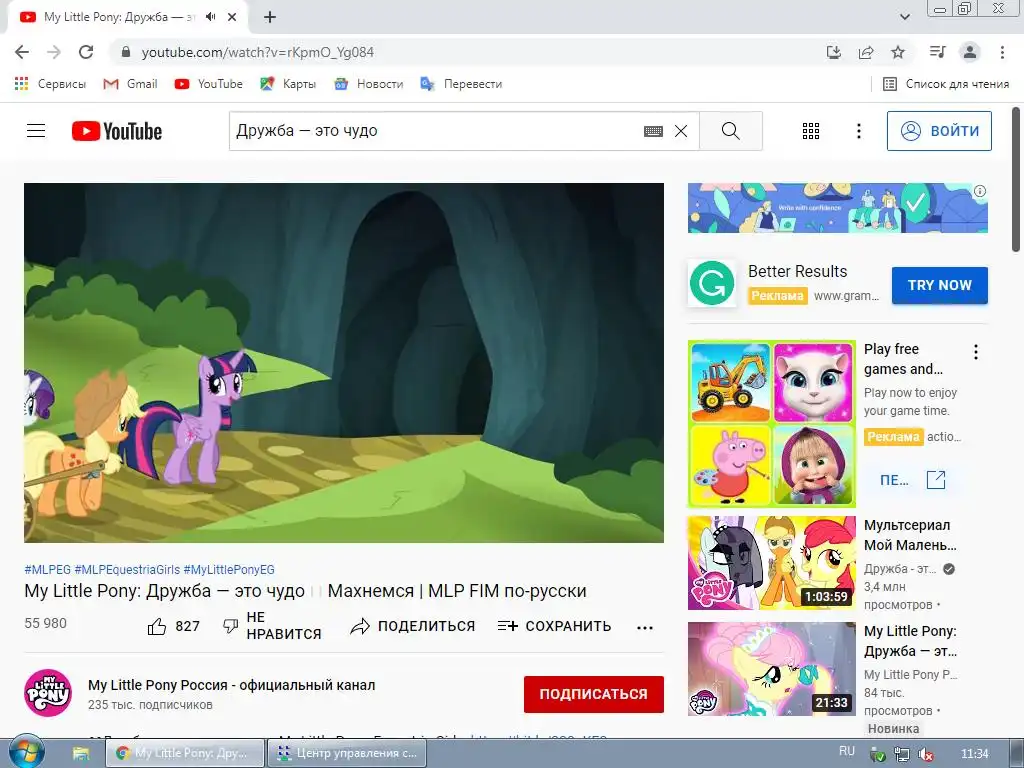Open the media controls icon in Chrome toolbar

[937, 52]
